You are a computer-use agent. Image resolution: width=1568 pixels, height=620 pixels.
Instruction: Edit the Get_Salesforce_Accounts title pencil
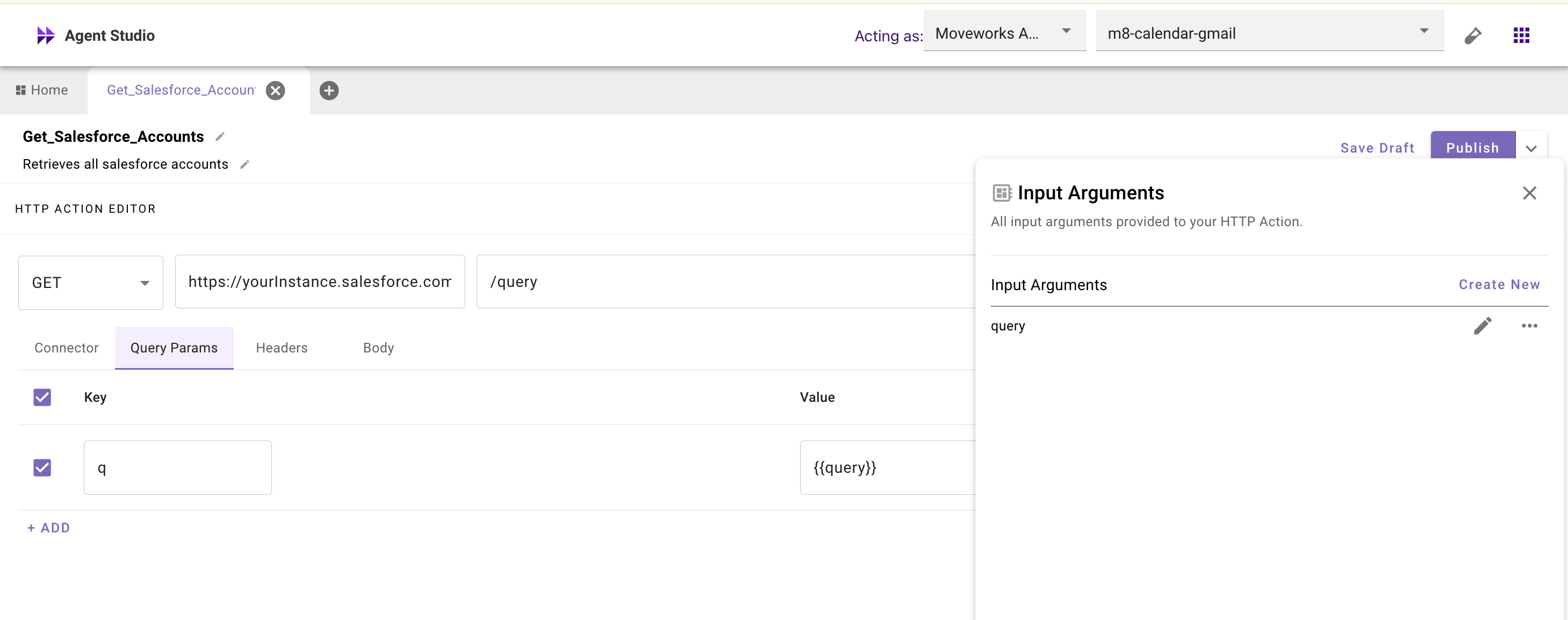[220, 137]
